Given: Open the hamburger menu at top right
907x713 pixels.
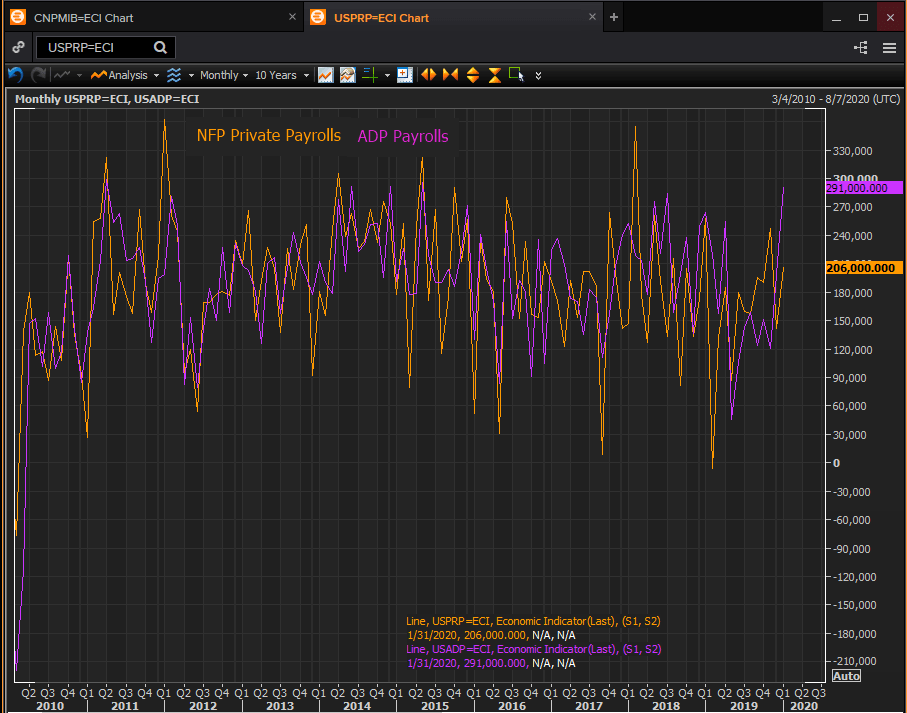Looking at the screenshot, I should tap(889, 47).
